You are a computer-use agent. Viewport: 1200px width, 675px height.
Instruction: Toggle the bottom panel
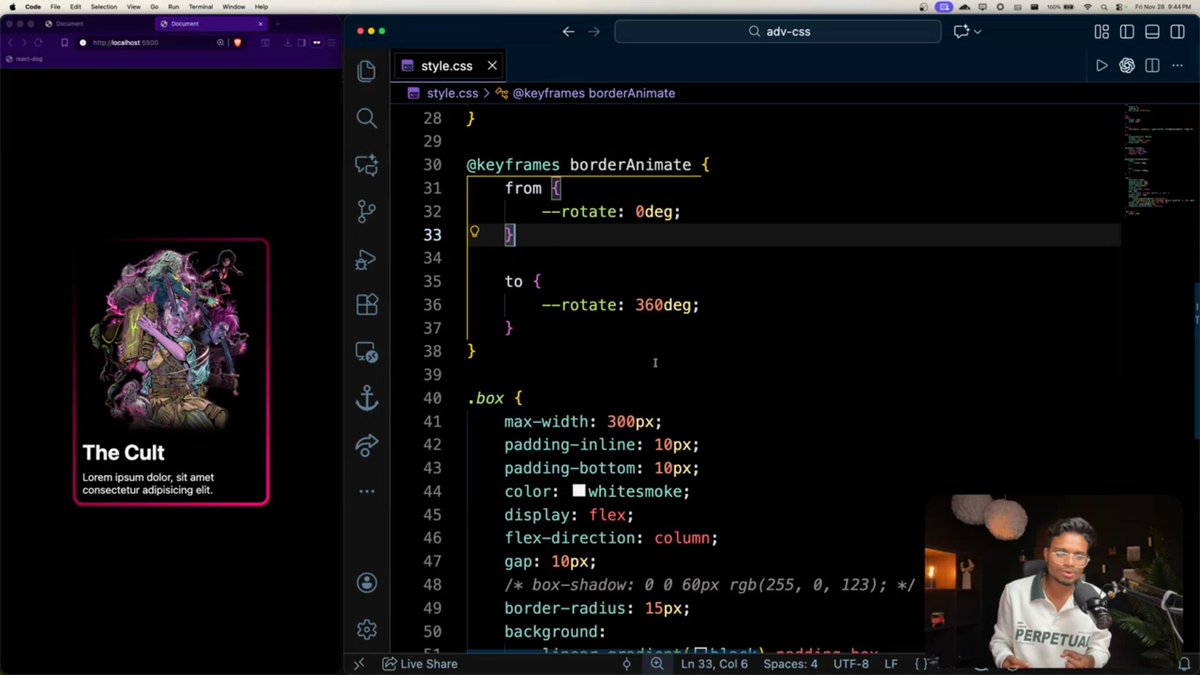point(1152,32)
